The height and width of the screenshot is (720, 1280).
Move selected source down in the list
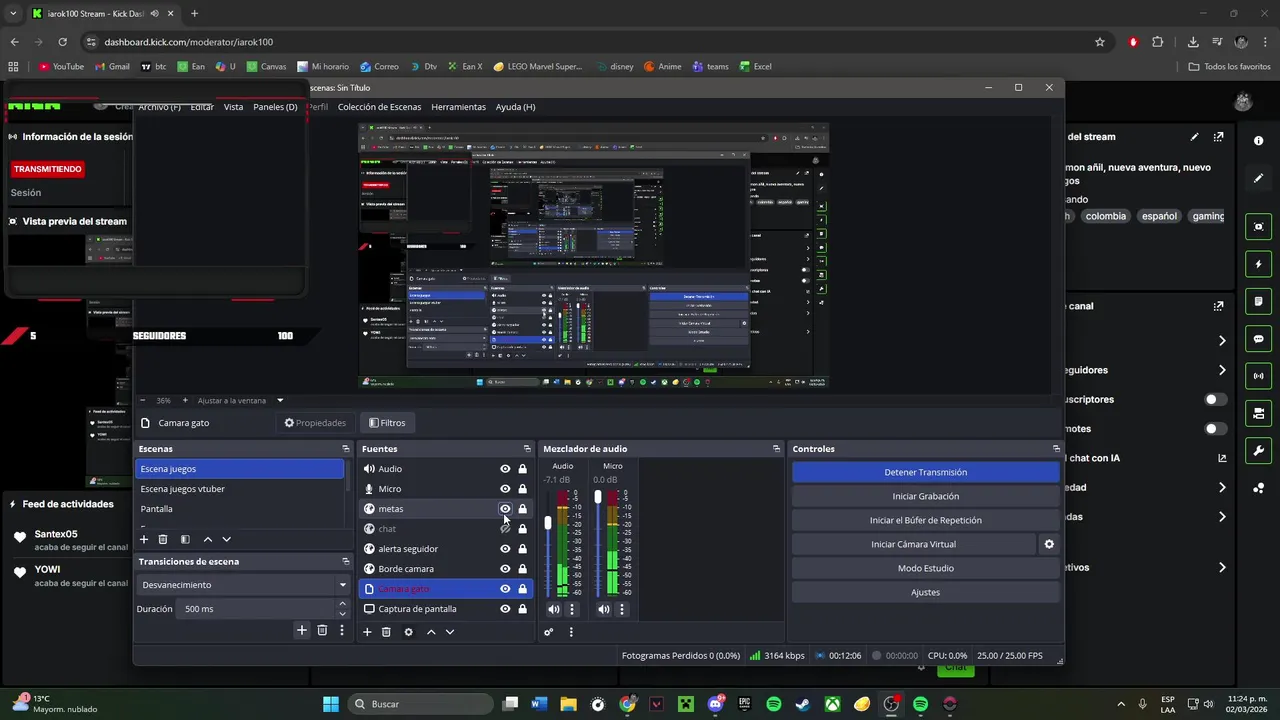(450, 632)
